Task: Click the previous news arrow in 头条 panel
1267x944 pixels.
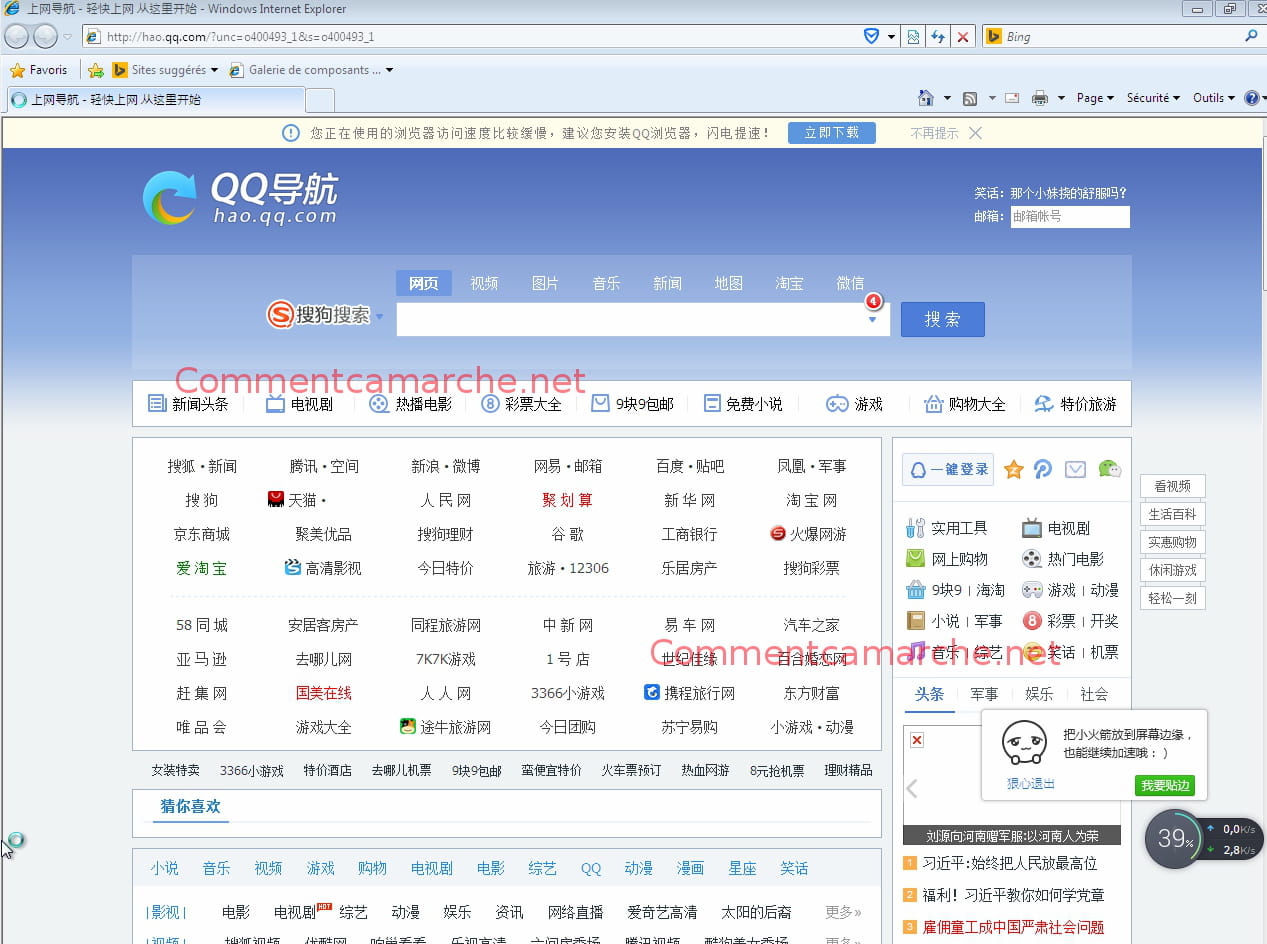Action: pos(912,788)
